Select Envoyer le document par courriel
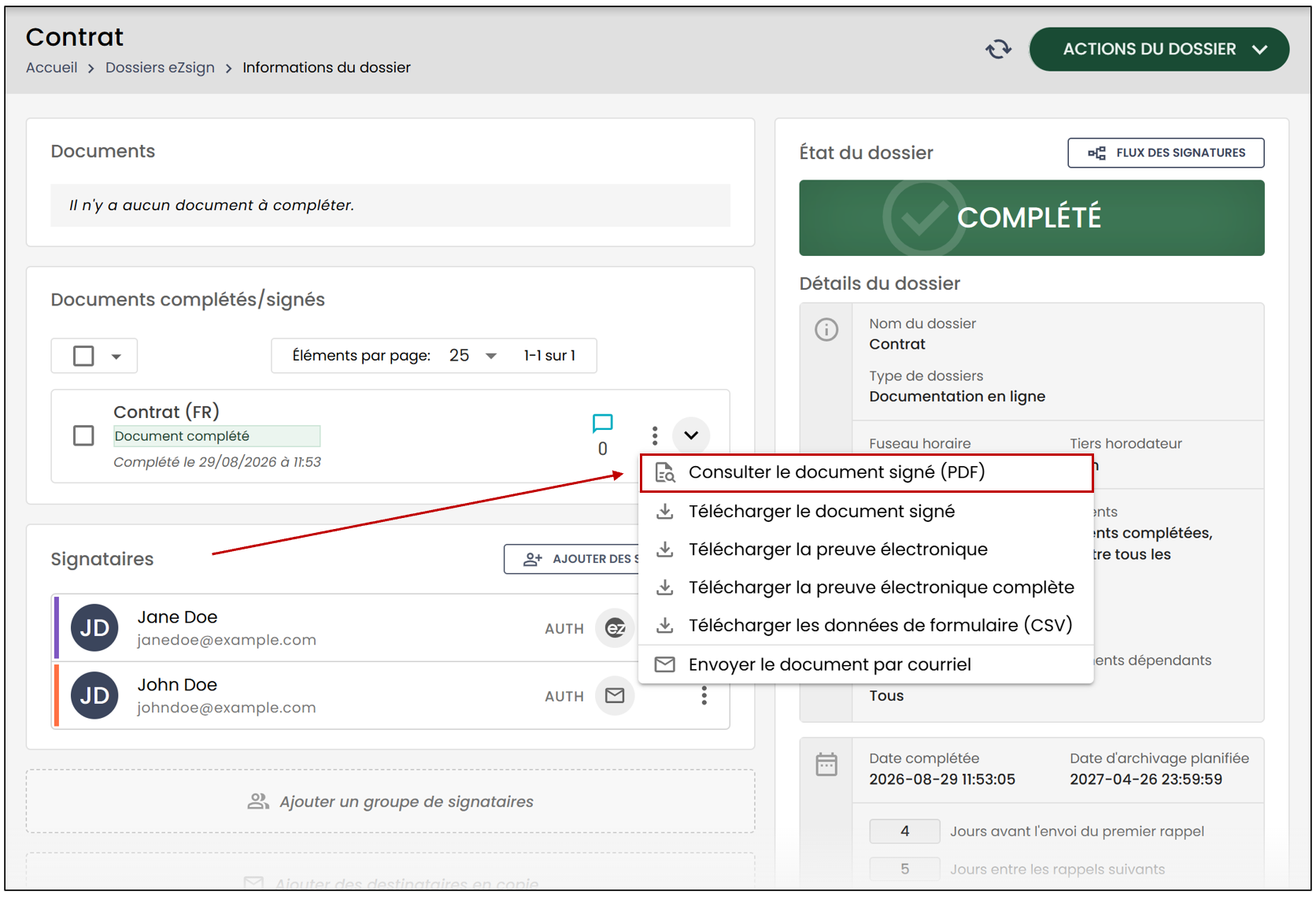1316x899 pixels. point(830,664)
